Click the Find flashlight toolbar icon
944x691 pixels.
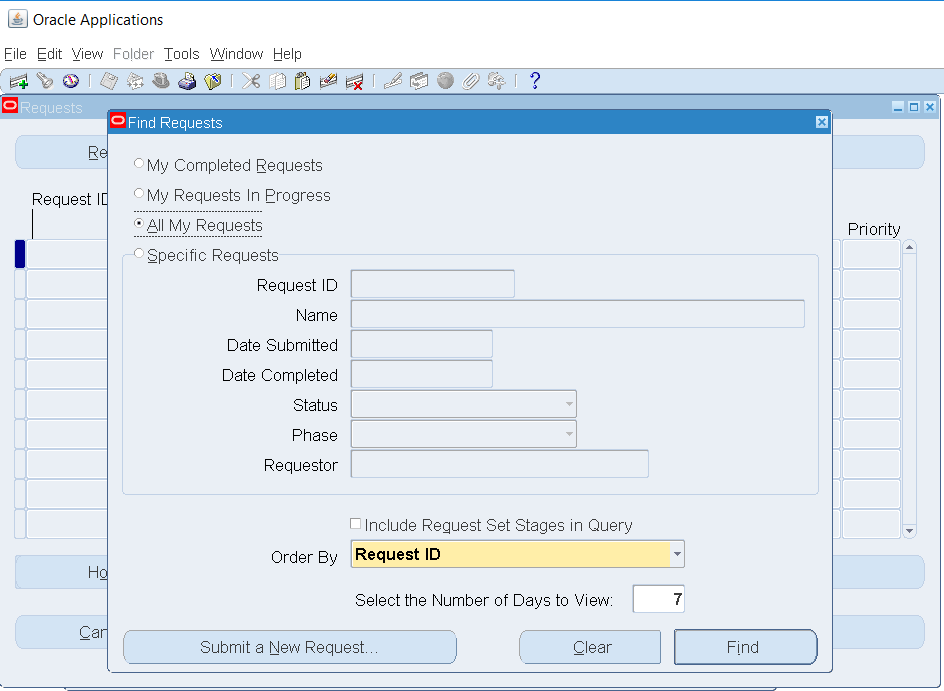pyautogui.click(x=45, y=81)
